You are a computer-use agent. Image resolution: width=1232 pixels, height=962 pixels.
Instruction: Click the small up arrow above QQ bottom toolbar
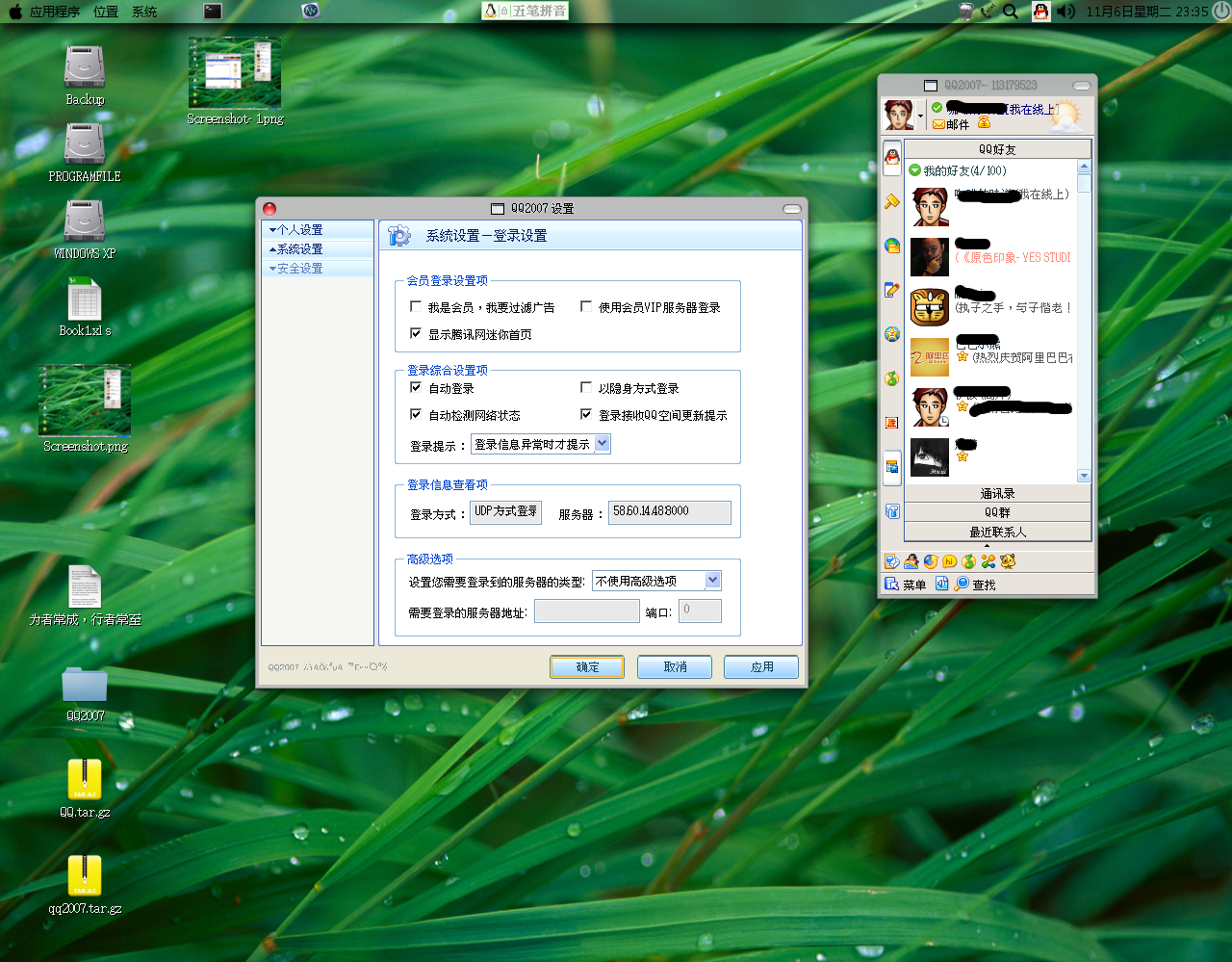[987, 546]
